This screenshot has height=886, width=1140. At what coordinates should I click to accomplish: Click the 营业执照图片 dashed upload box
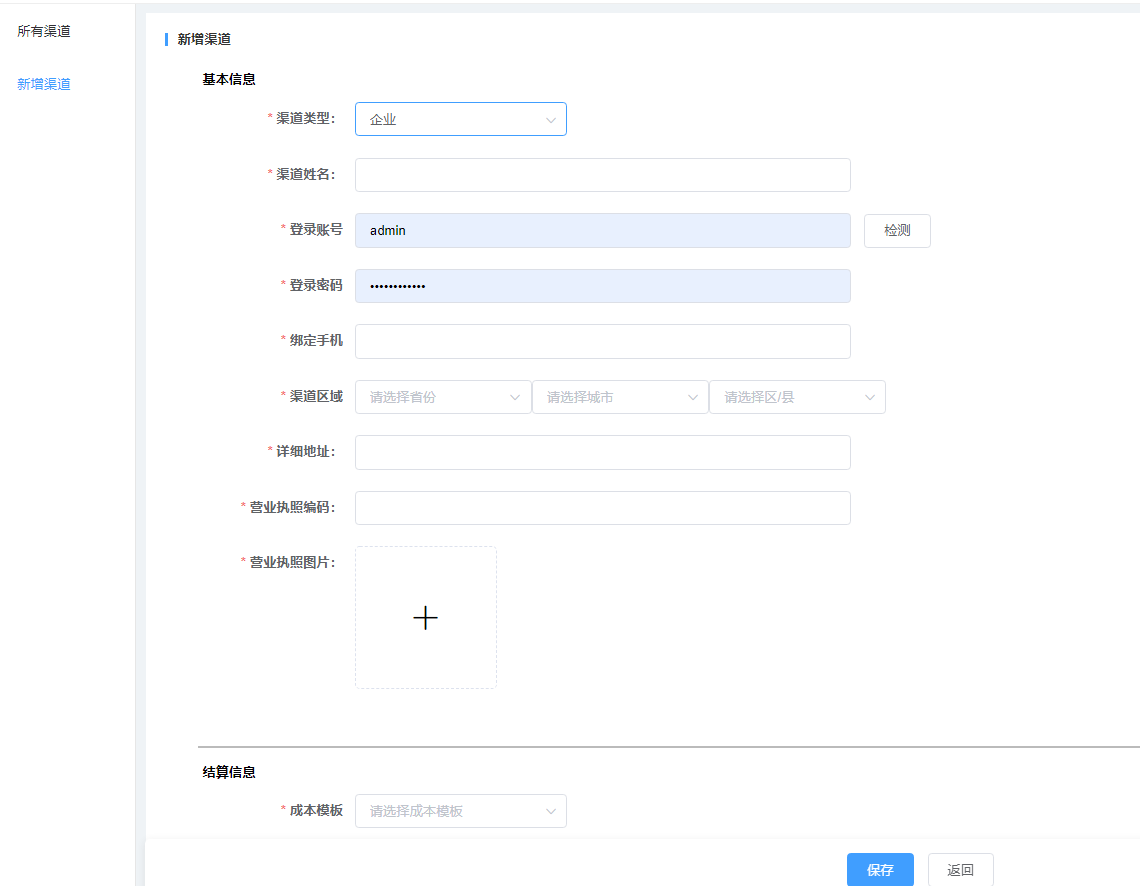(x=425, y=660)
